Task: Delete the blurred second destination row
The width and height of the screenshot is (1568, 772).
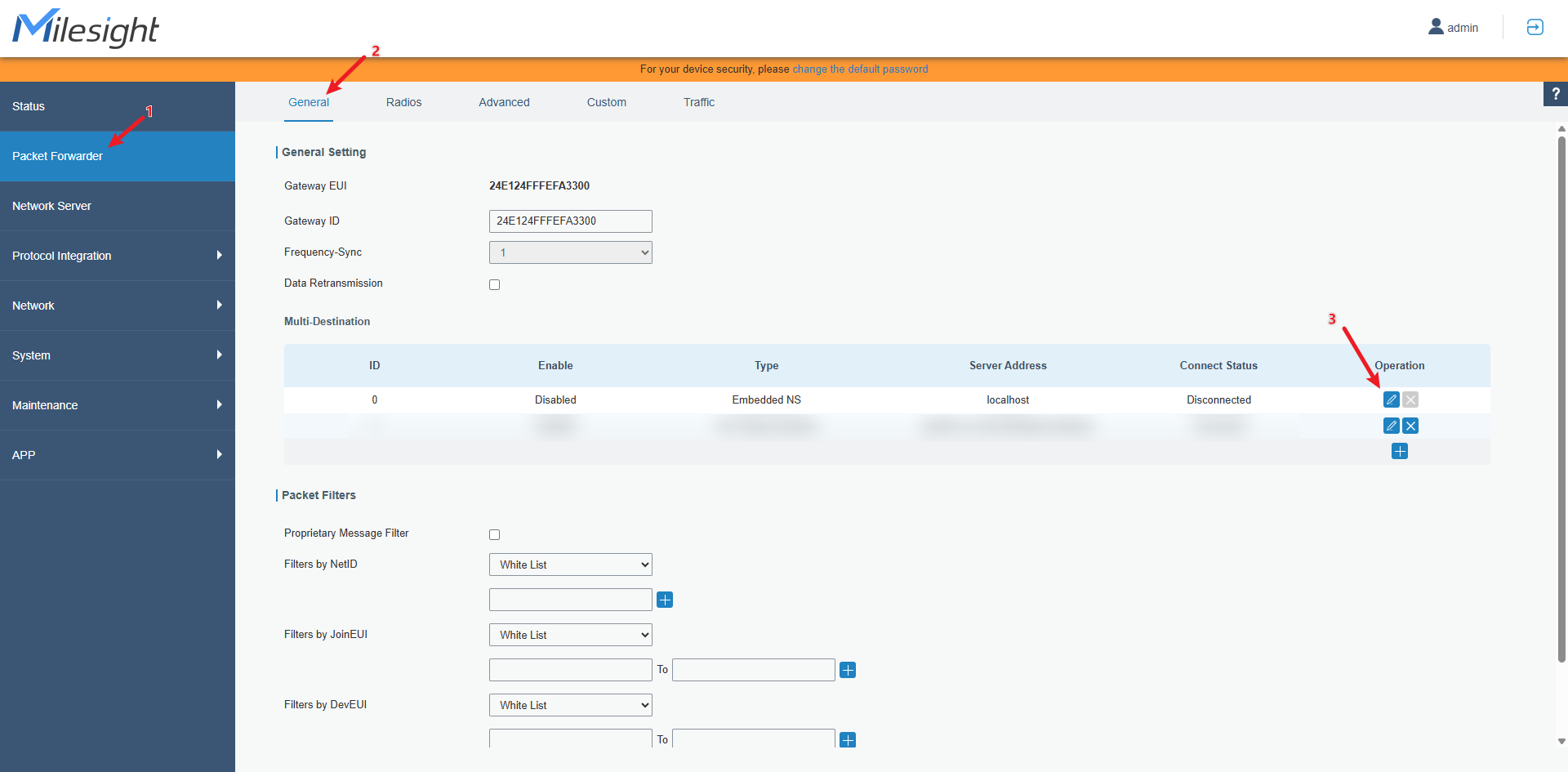Action: (x=1410, y=426)
